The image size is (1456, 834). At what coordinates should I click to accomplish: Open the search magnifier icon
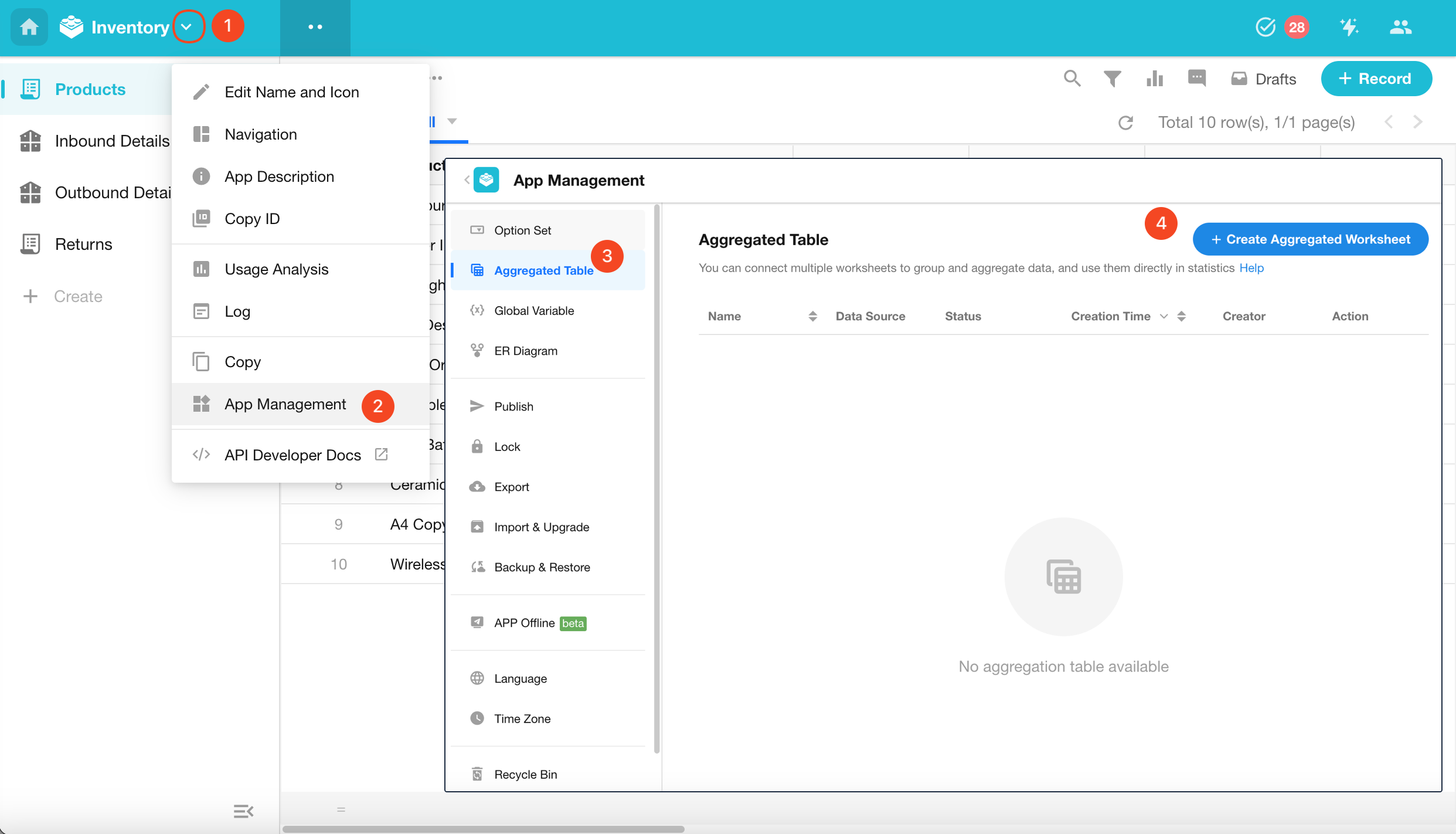1072,79
